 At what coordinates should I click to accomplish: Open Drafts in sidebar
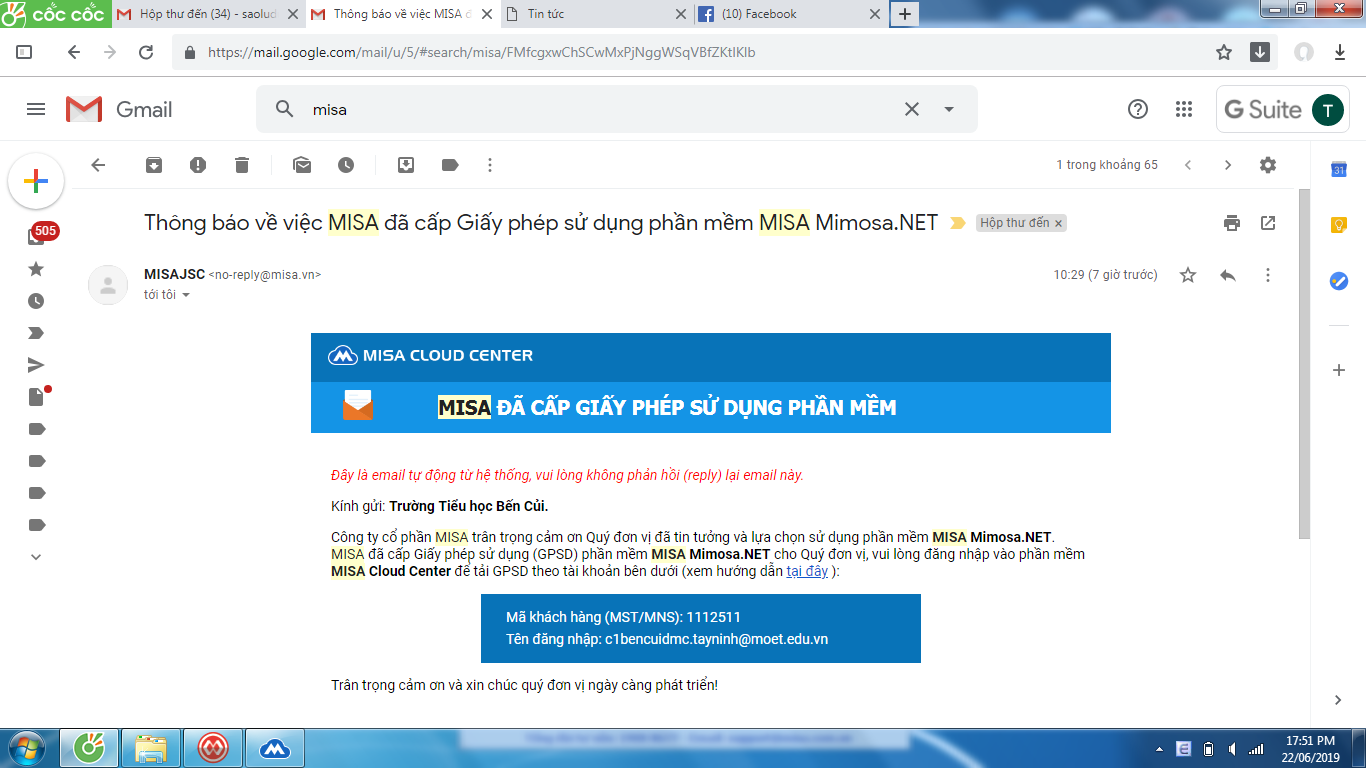click(x=37, y=397)
